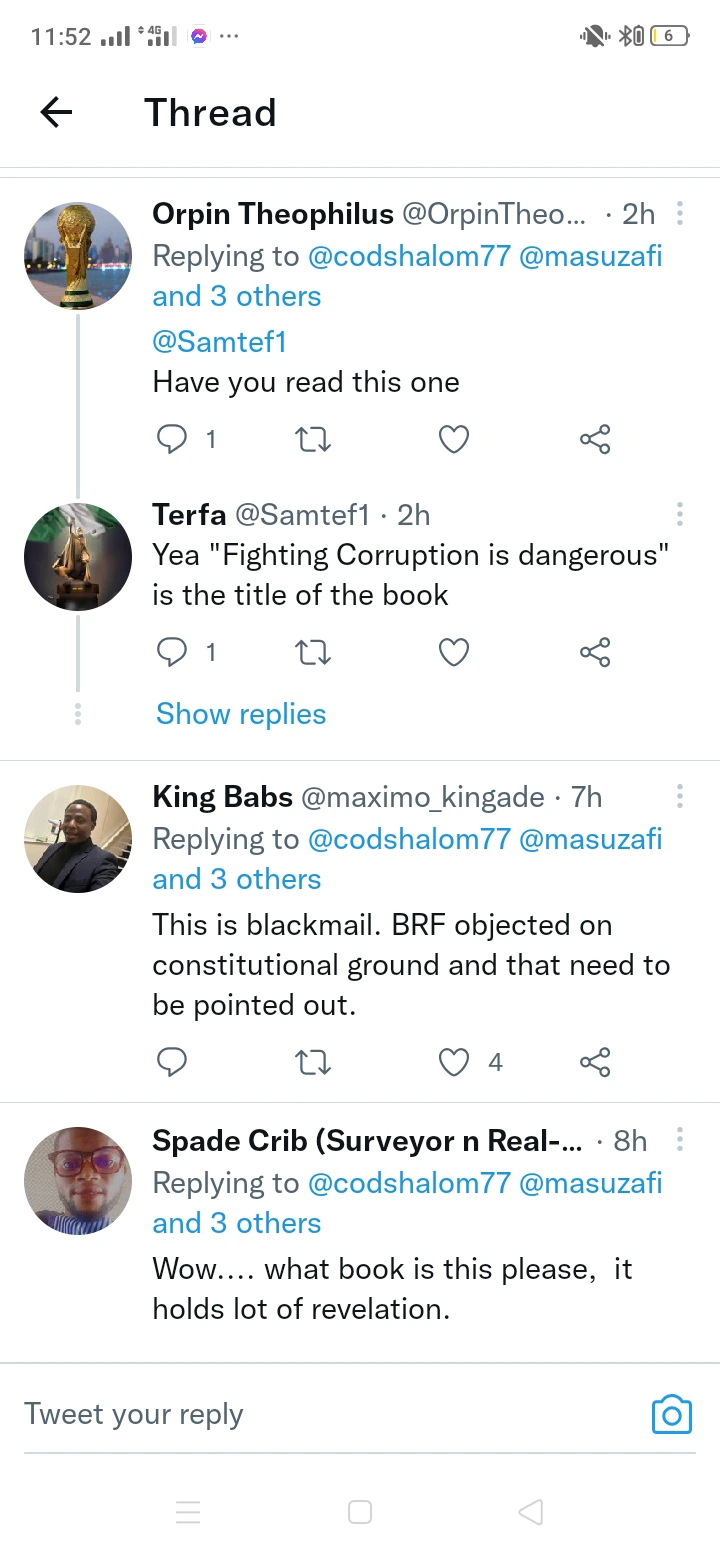This screenshot has height=1560, width=720.
Task: Like Orpin Theophilus's tweet
Action: (455, 439)
